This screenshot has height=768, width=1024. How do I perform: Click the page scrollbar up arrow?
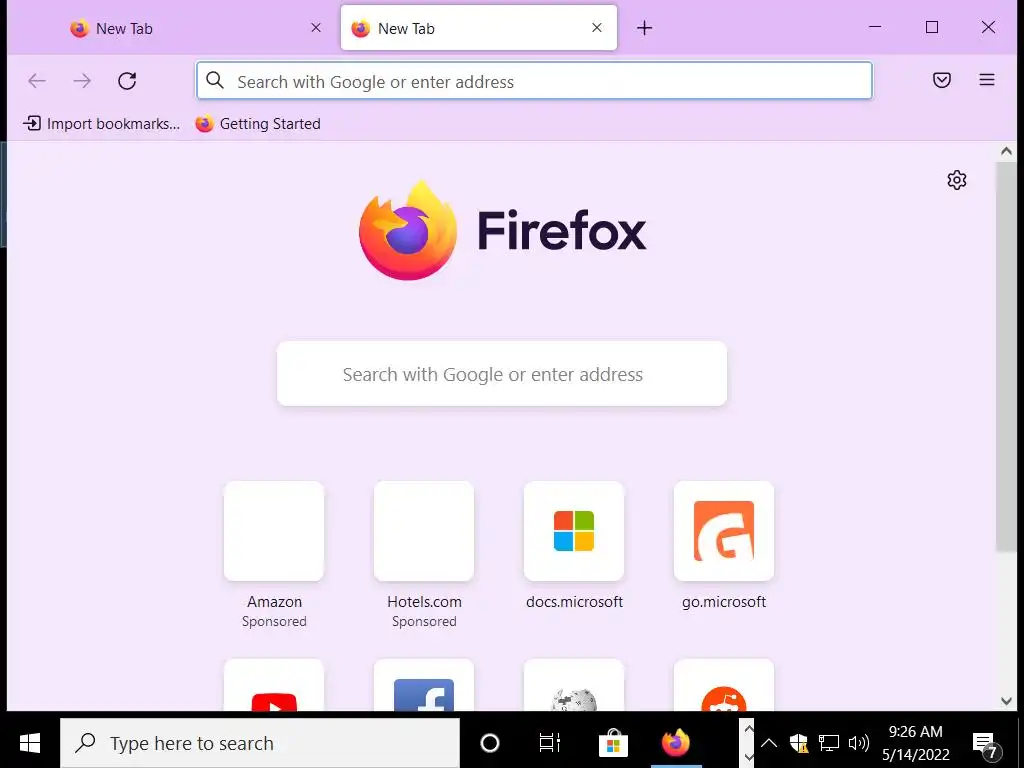click(x=1006, y=151)
